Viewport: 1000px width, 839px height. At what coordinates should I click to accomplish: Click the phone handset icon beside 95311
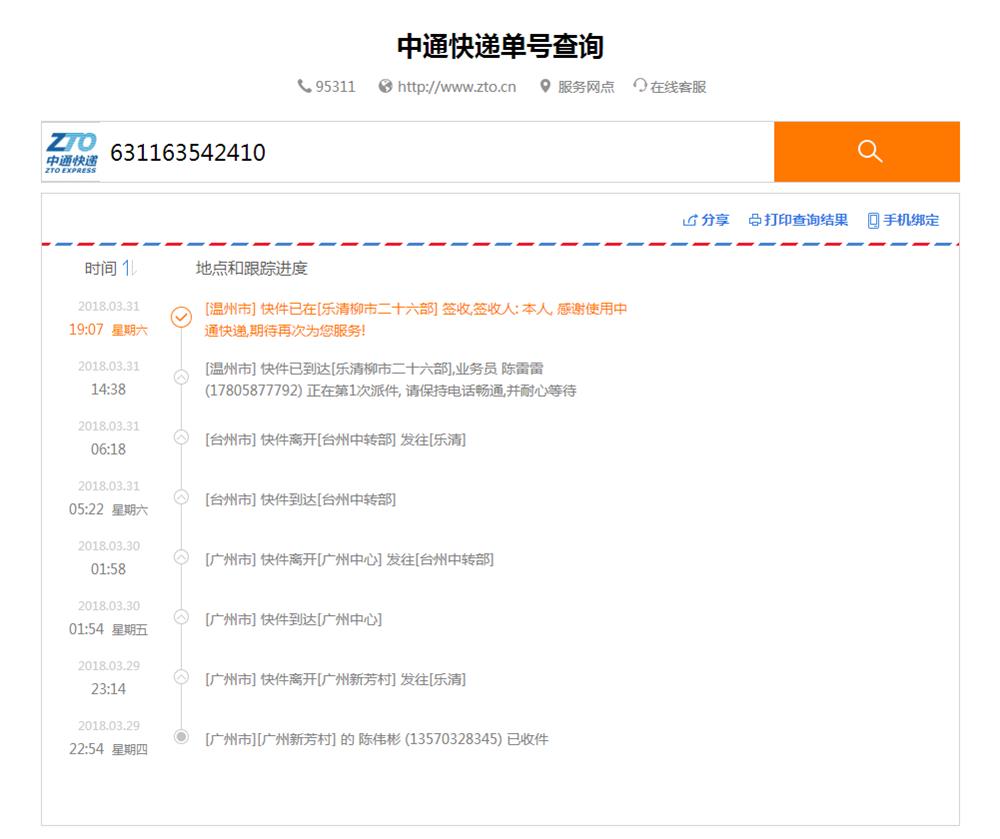304,86
